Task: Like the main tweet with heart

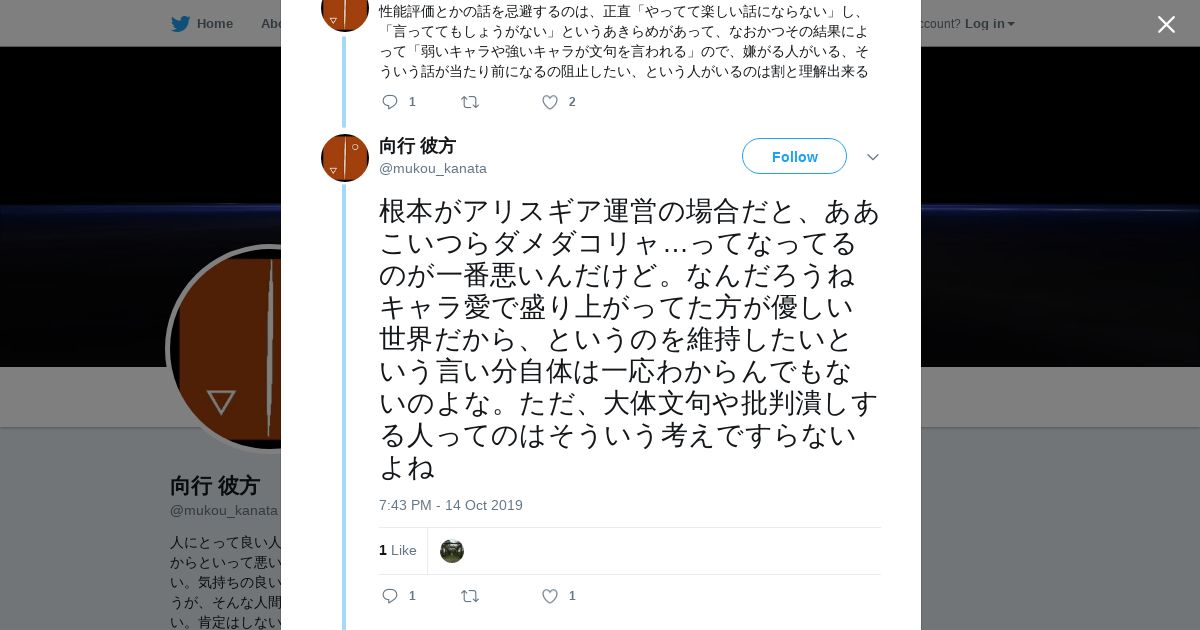Action: point(550,596)
